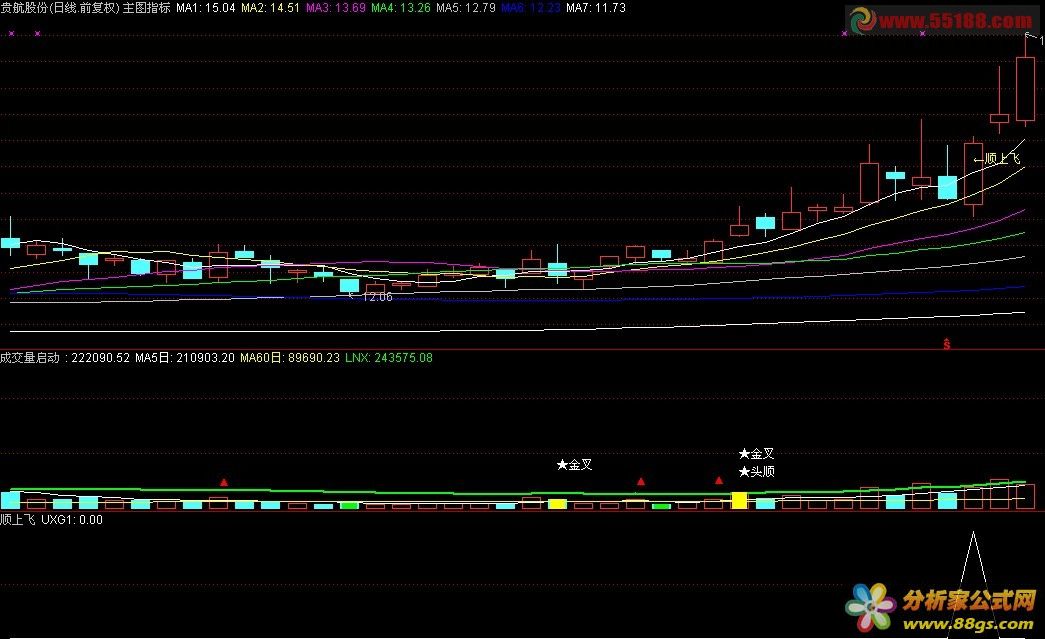Screen dimensions: 1045x639
Task: Click the 贵航股份(日线.前复权) chart title
Action: pos(60,8)
